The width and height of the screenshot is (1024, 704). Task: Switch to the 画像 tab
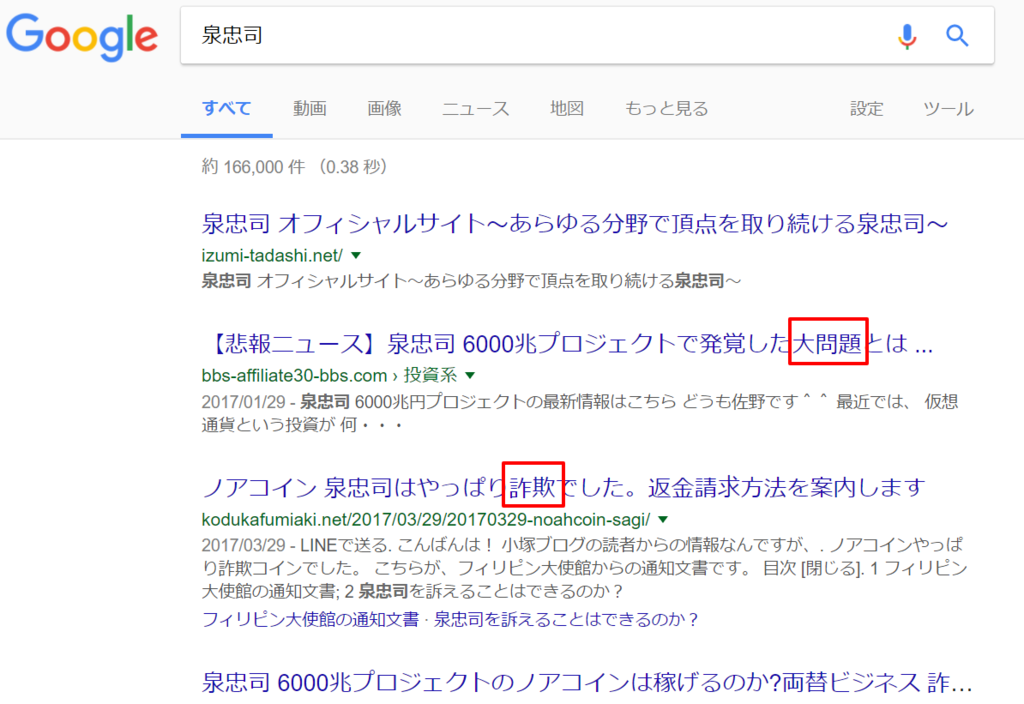coord(384,108)
